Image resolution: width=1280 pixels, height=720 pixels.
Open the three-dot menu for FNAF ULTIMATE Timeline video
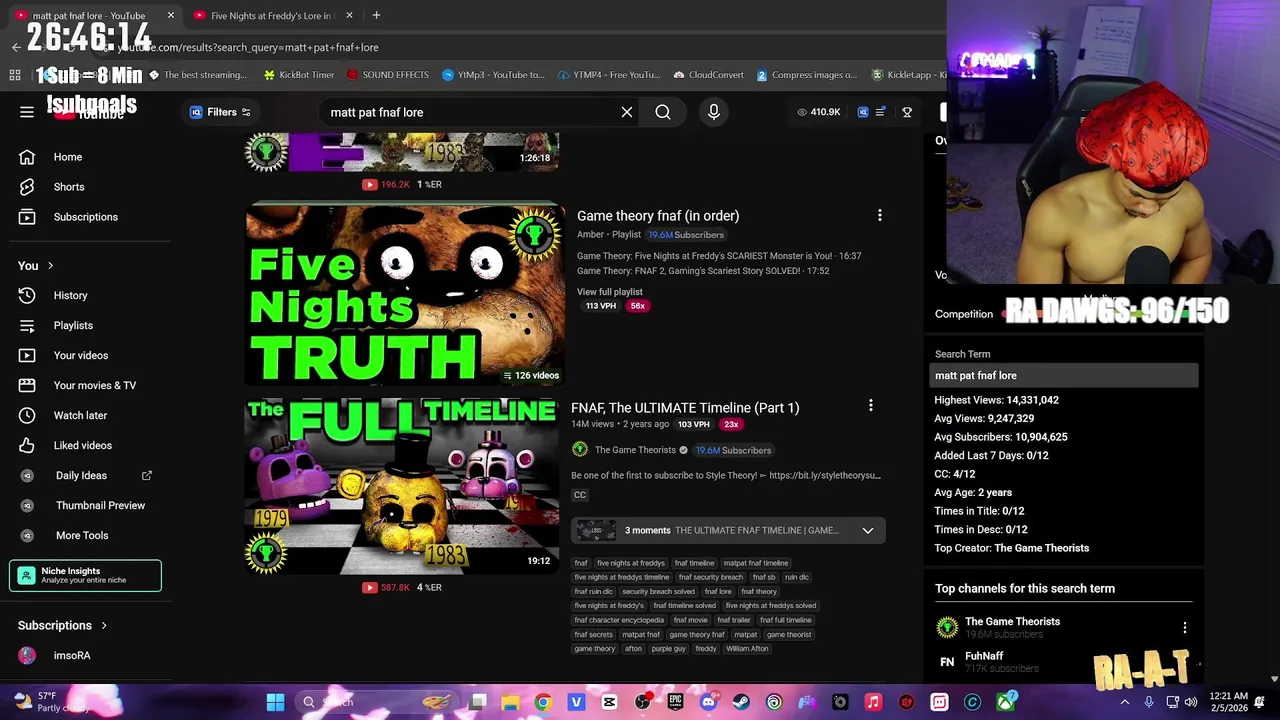click(871, 405)
